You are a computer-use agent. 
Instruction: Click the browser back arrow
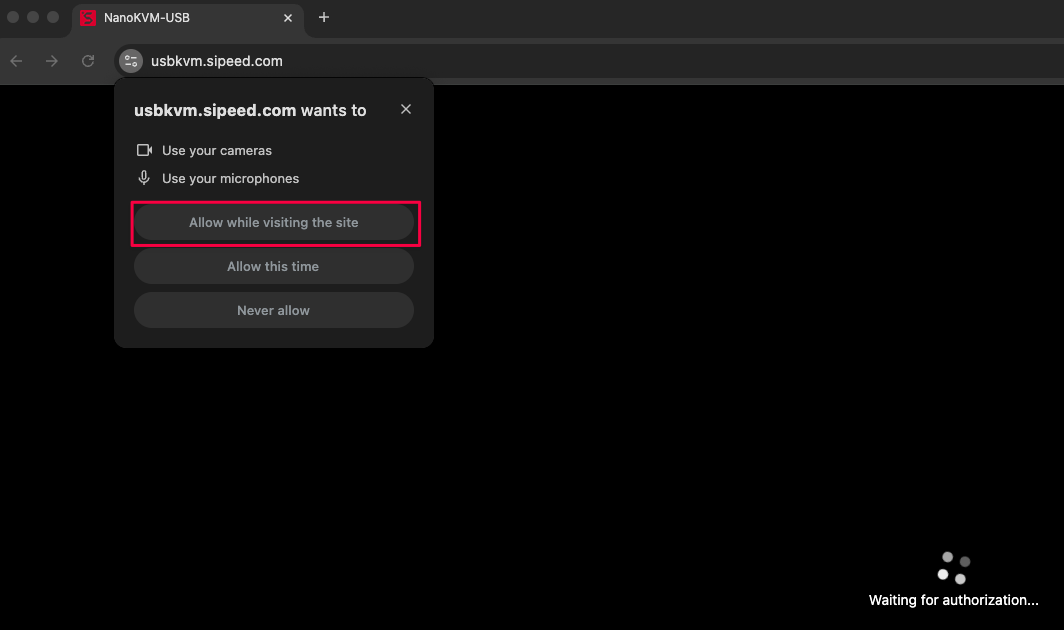(x=16, y=61)
